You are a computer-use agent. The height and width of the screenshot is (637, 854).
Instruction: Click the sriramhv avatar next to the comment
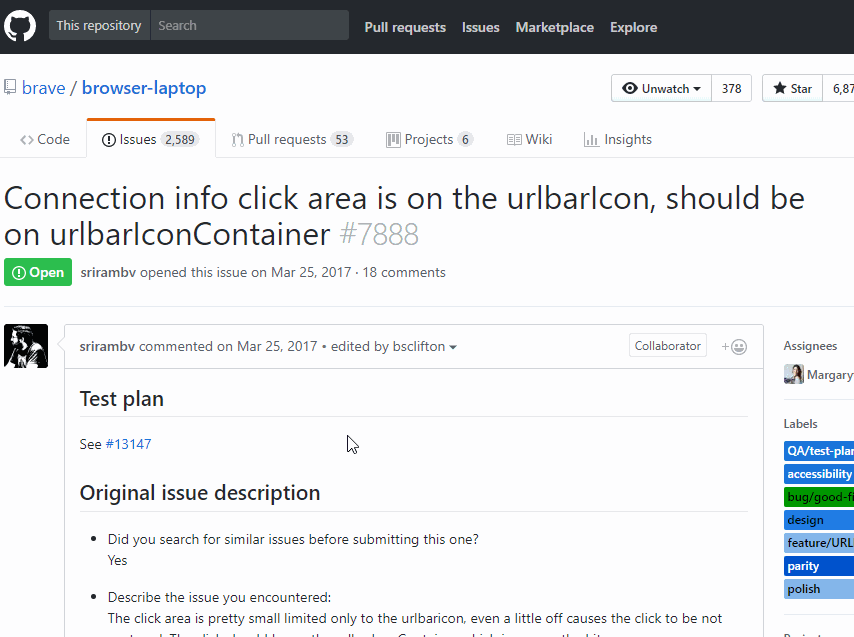[x=26, y=346]
